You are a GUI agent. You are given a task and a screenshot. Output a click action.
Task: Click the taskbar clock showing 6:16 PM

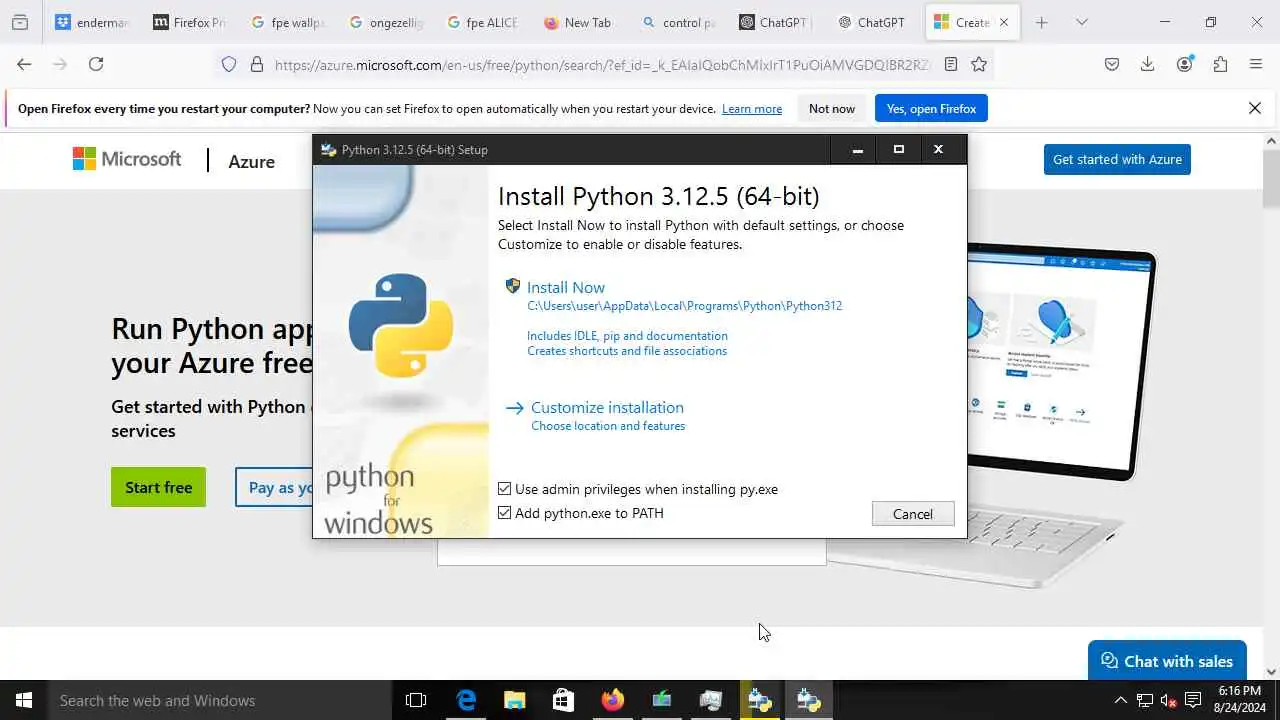pyautogui.click(x=1240, y=699)
